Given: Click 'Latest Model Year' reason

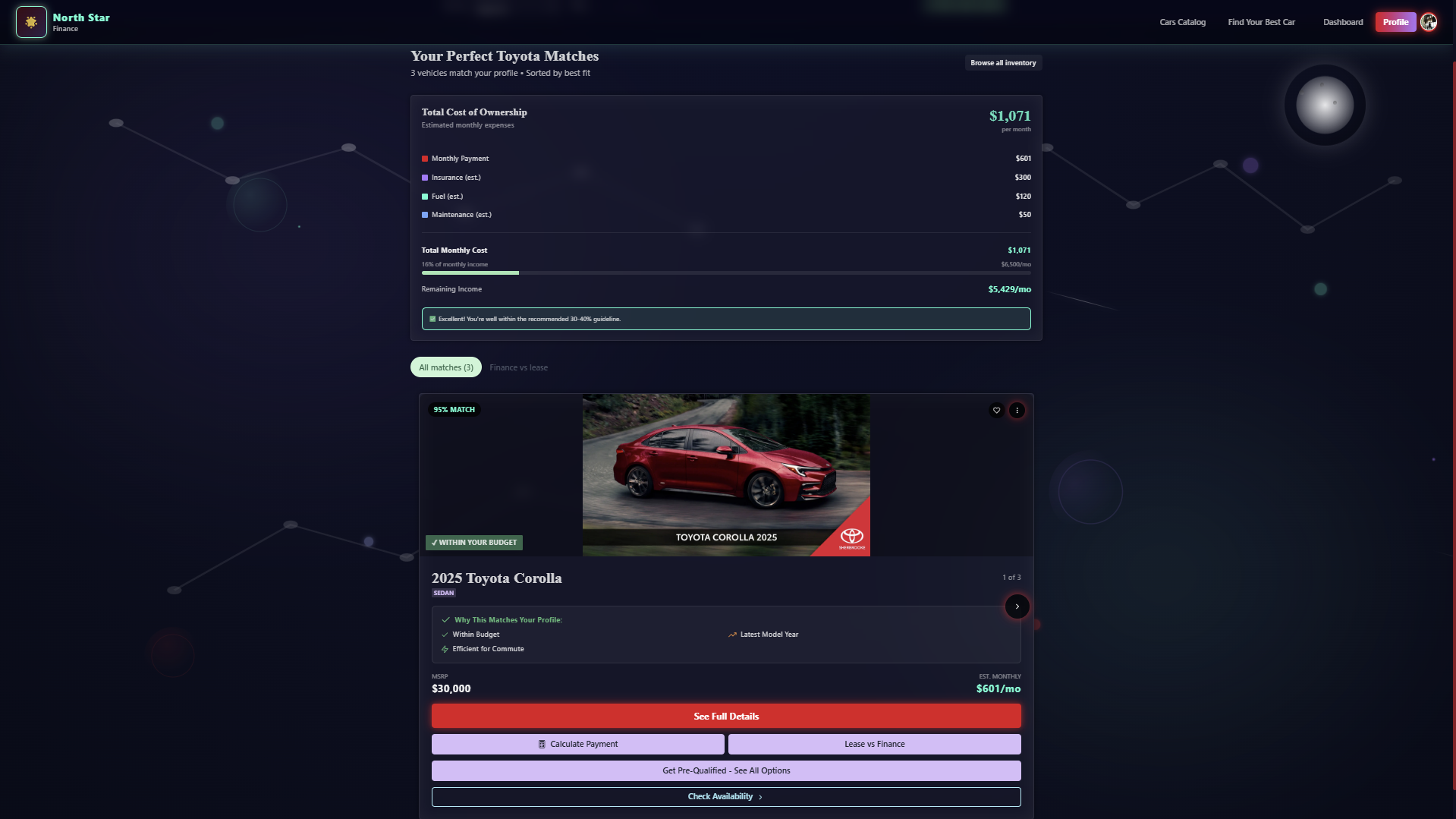Looking at the screenshot, I should coord(769,635).
